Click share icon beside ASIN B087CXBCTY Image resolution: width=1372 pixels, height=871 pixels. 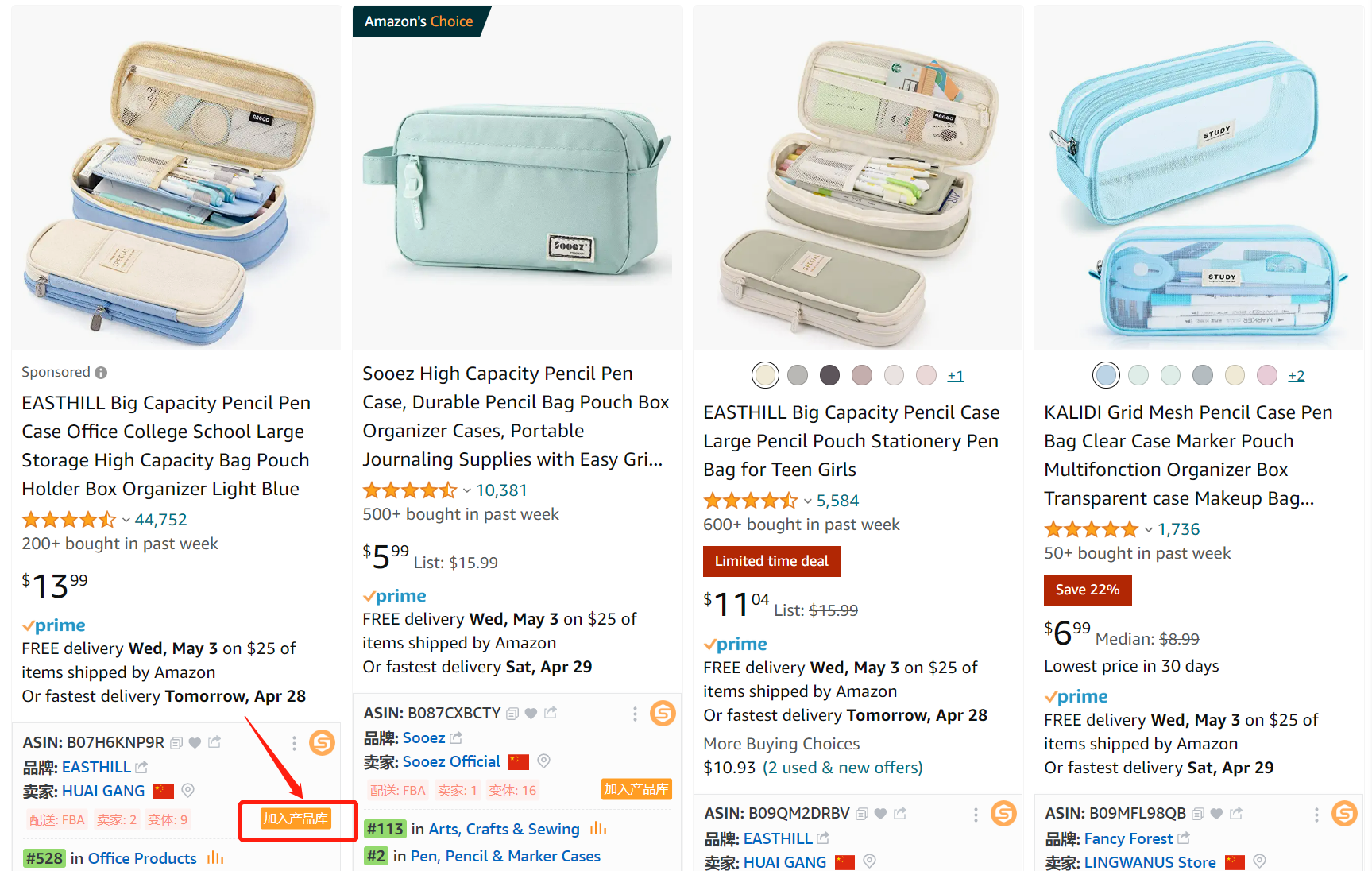(551, 713)
